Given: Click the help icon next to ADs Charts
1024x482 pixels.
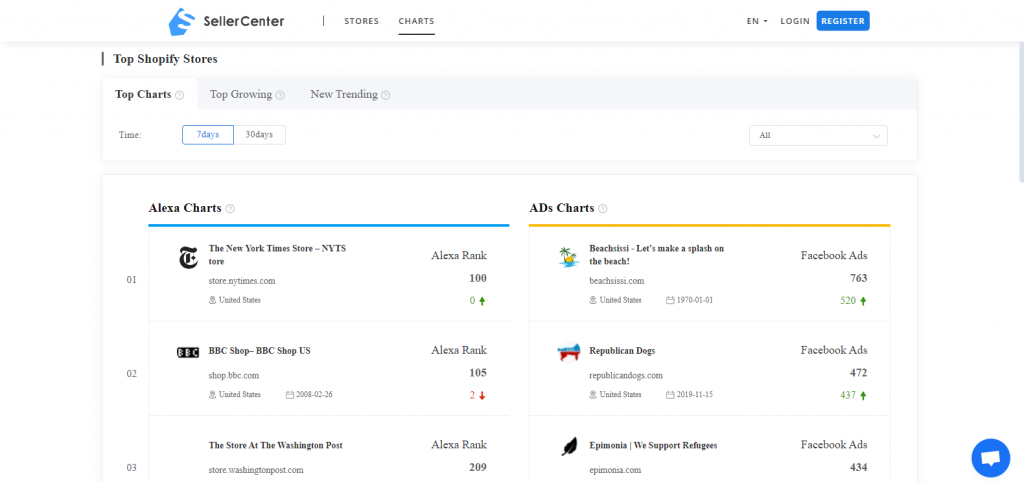Looking at the screenshot, I should coord(603,209).
